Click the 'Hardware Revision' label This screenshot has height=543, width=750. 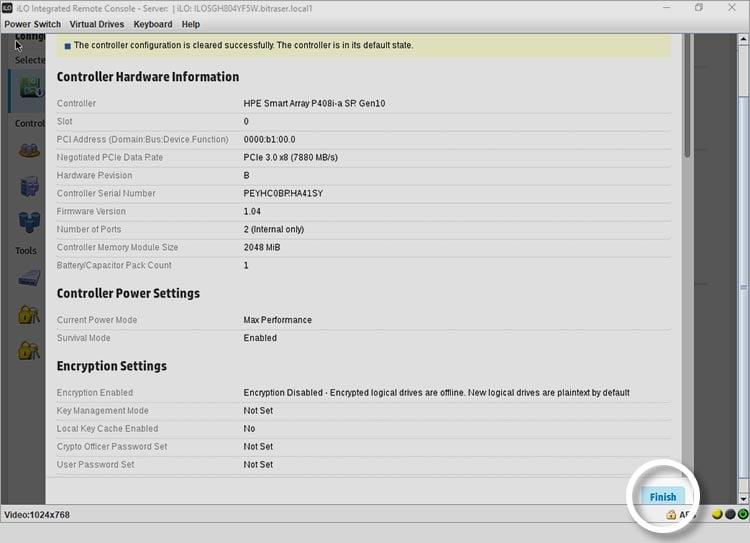click(x=94, y=176)
